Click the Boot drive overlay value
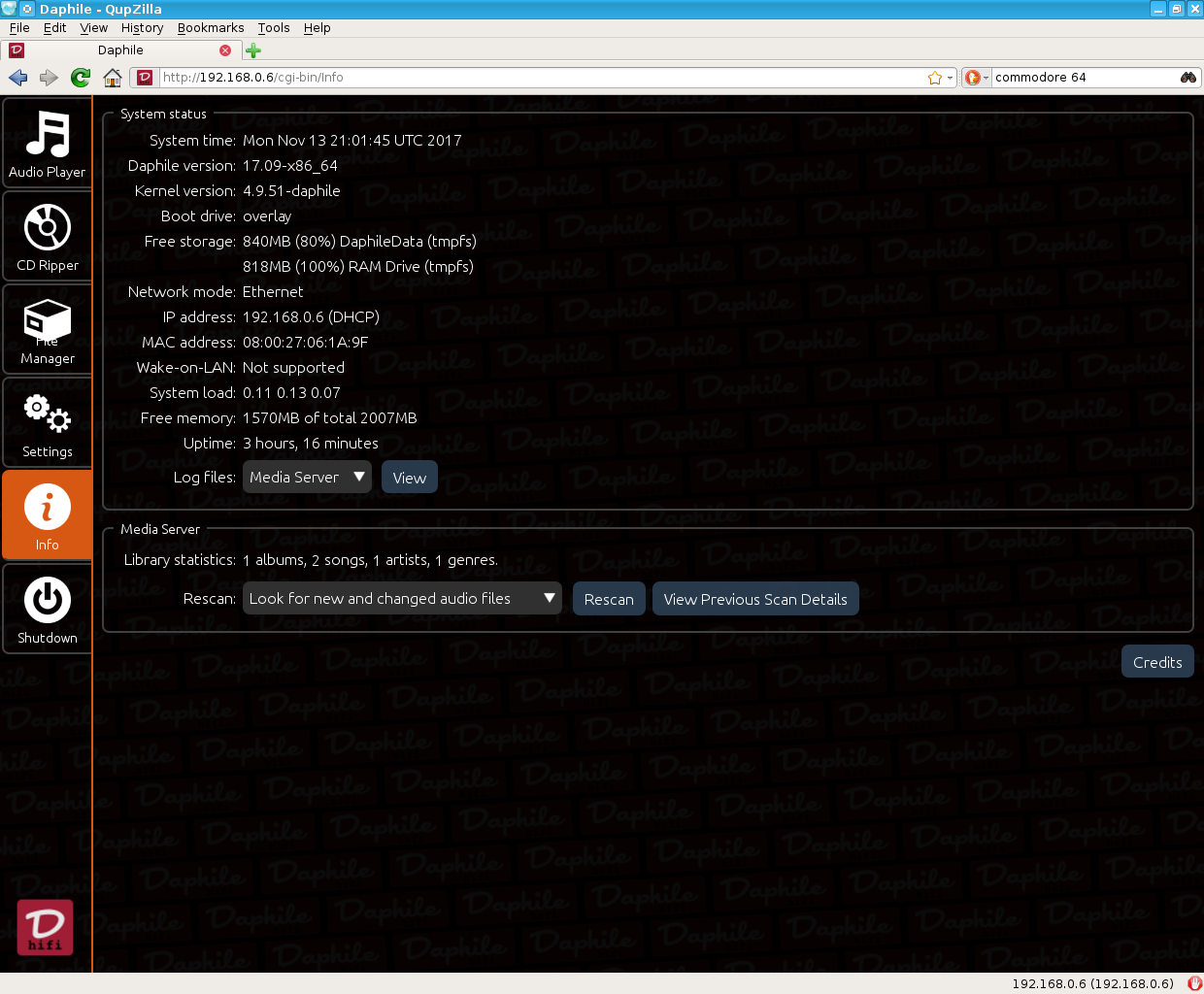 click(267, 215)
